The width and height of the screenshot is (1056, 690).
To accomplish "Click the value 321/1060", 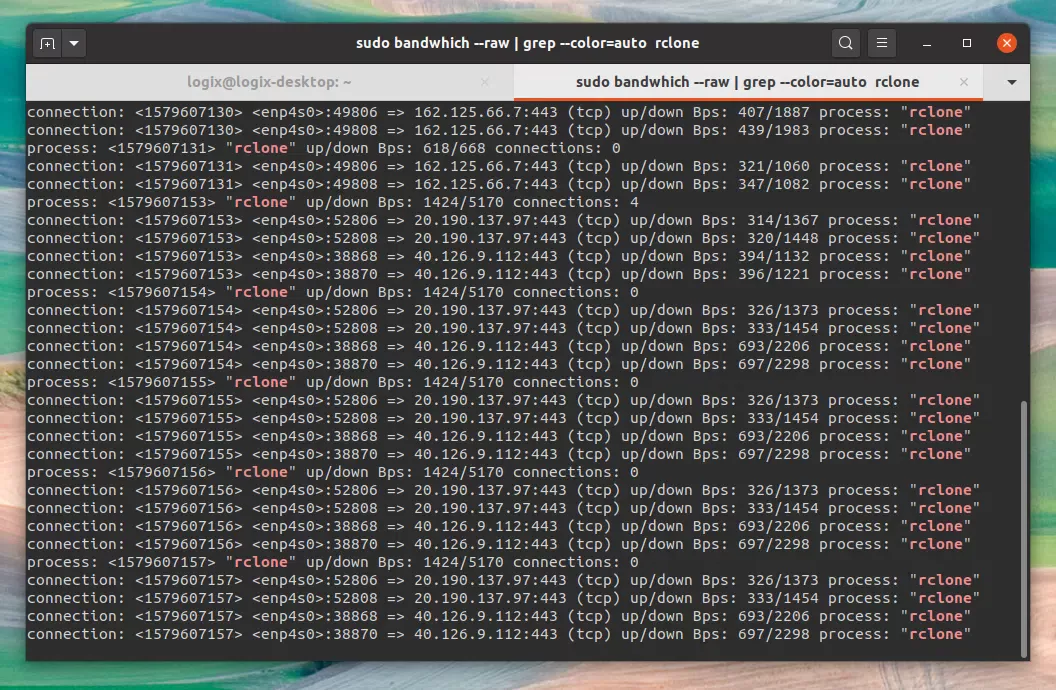I will pos(774,166).
